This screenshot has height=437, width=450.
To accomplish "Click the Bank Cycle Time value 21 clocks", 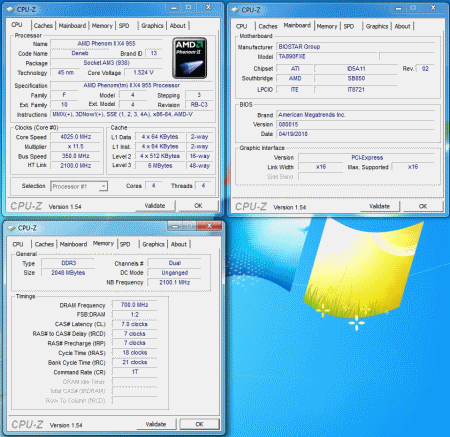I will pos(135,362).
